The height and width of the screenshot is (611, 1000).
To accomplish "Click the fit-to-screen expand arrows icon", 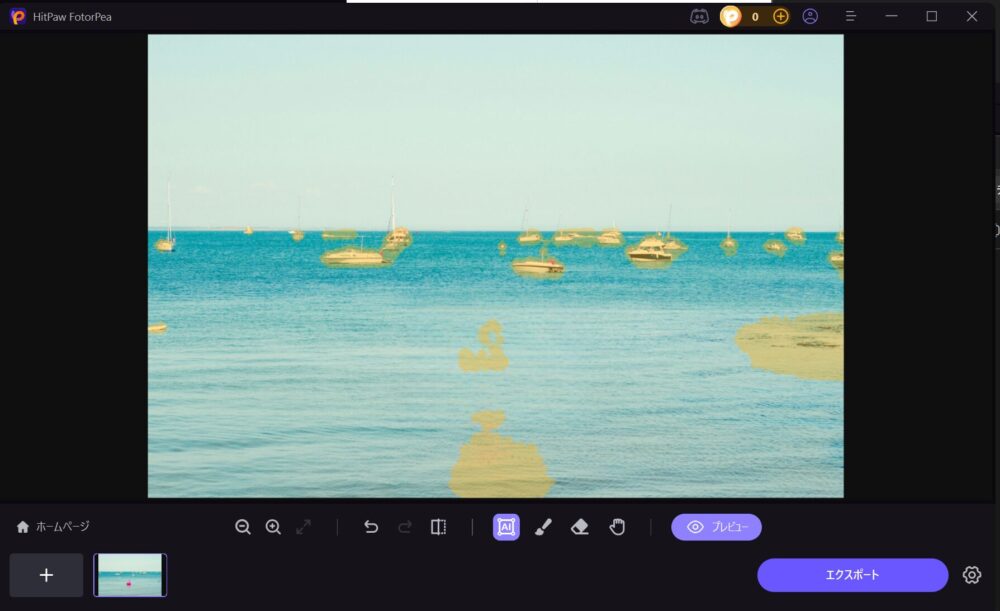I will (304, 527).
